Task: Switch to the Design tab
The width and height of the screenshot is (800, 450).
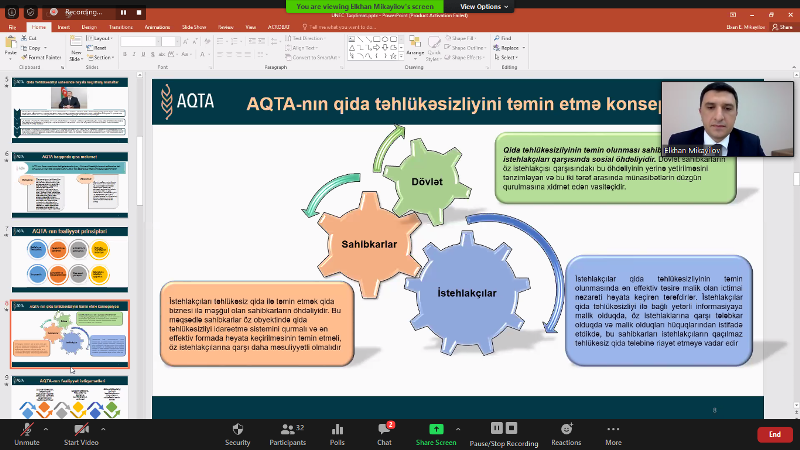Action: (89, 27)
